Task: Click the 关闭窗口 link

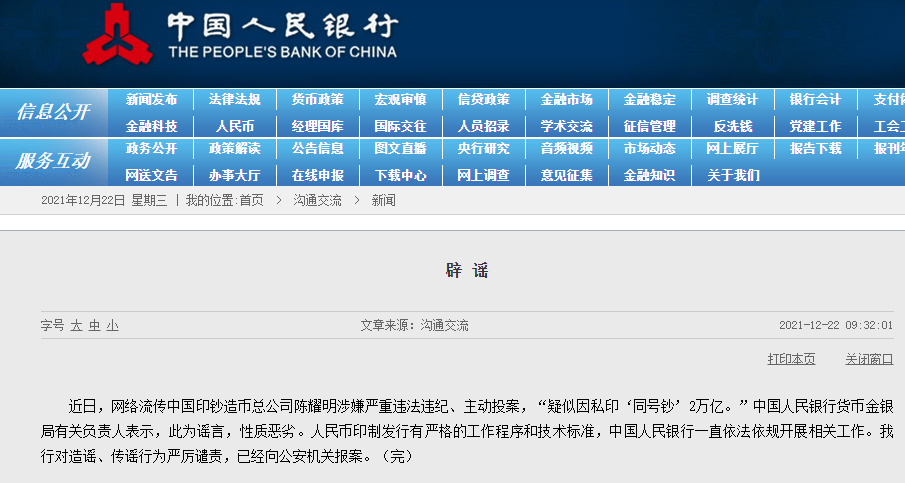Action: [868, 359]
